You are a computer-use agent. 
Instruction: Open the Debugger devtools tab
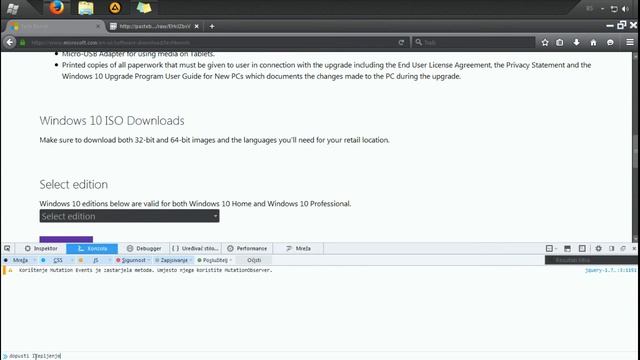(144, 248)
